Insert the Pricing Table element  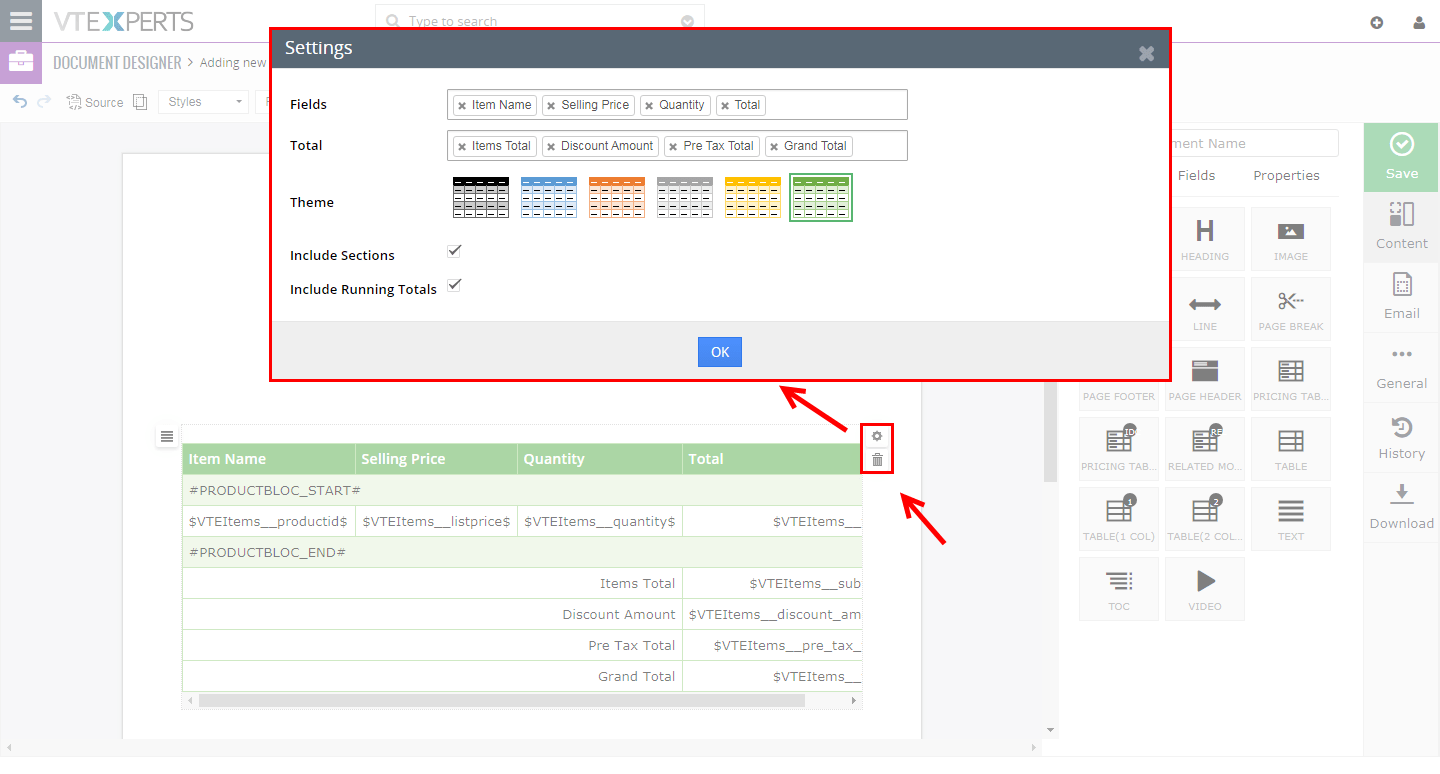tap(1291, 378)
